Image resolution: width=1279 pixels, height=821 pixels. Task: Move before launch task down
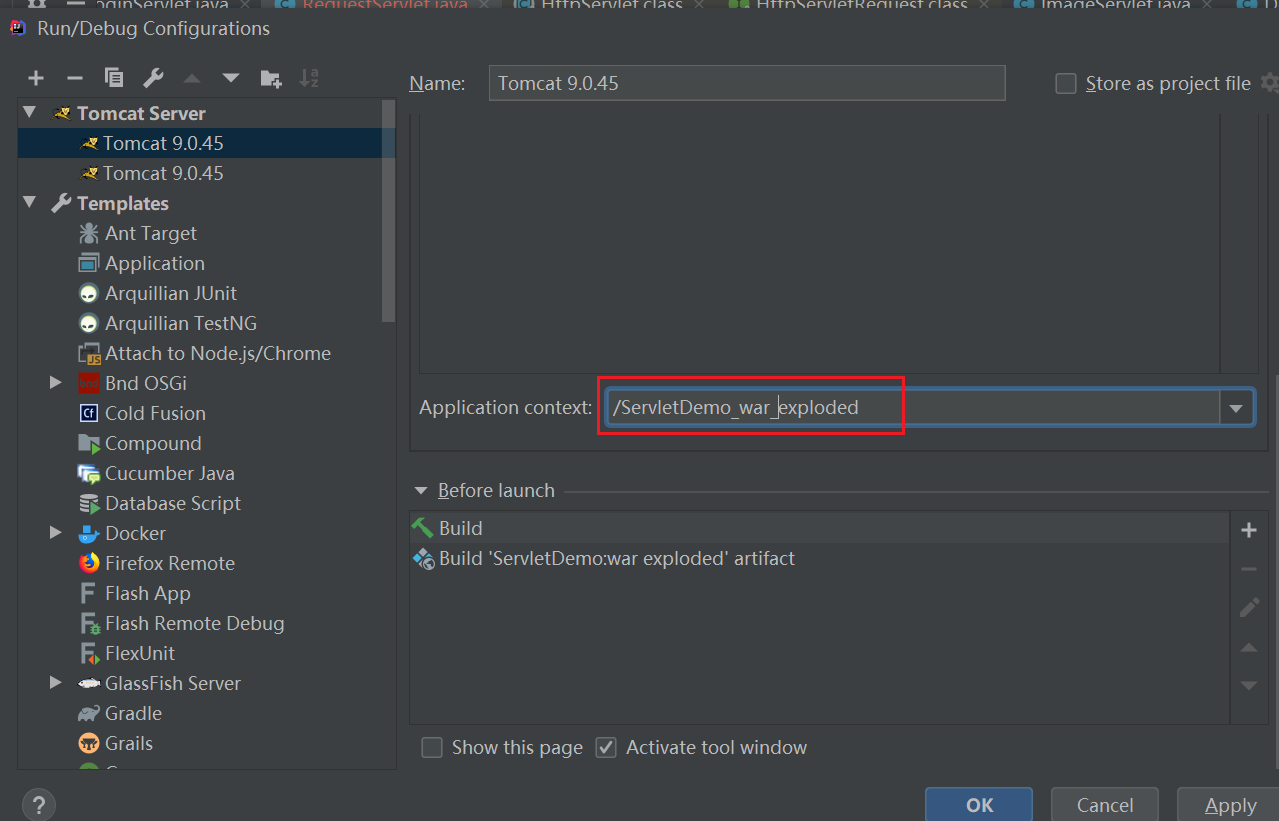click(1249, 686)
